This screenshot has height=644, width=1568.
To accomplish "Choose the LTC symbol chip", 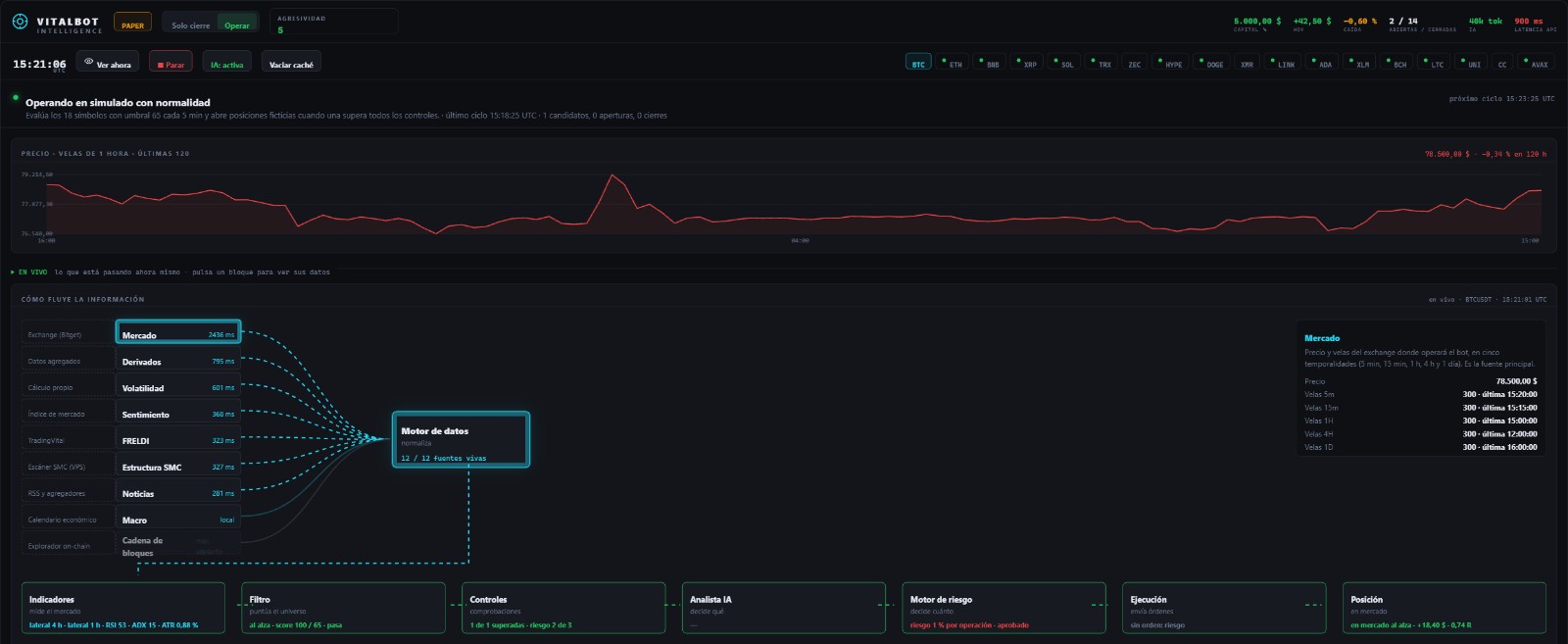I will pos(1434,63).
